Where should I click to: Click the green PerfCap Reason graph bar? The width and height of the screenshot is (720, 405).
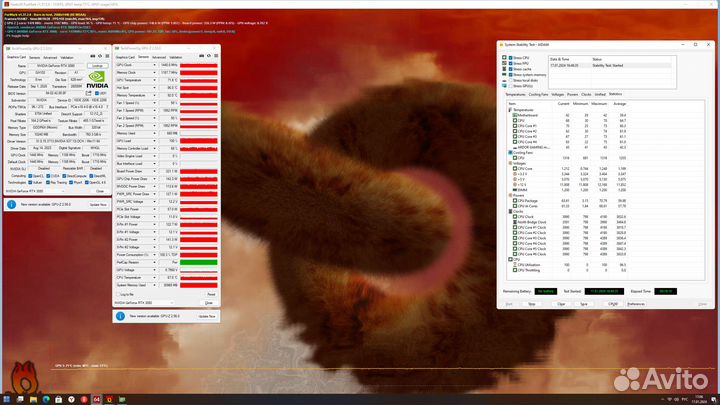point(198,262)
